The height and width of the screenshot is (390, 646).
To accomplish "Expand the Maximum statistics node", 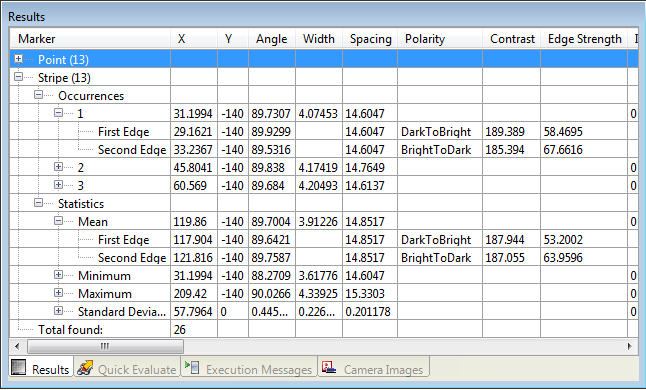I will click(59, 293).
